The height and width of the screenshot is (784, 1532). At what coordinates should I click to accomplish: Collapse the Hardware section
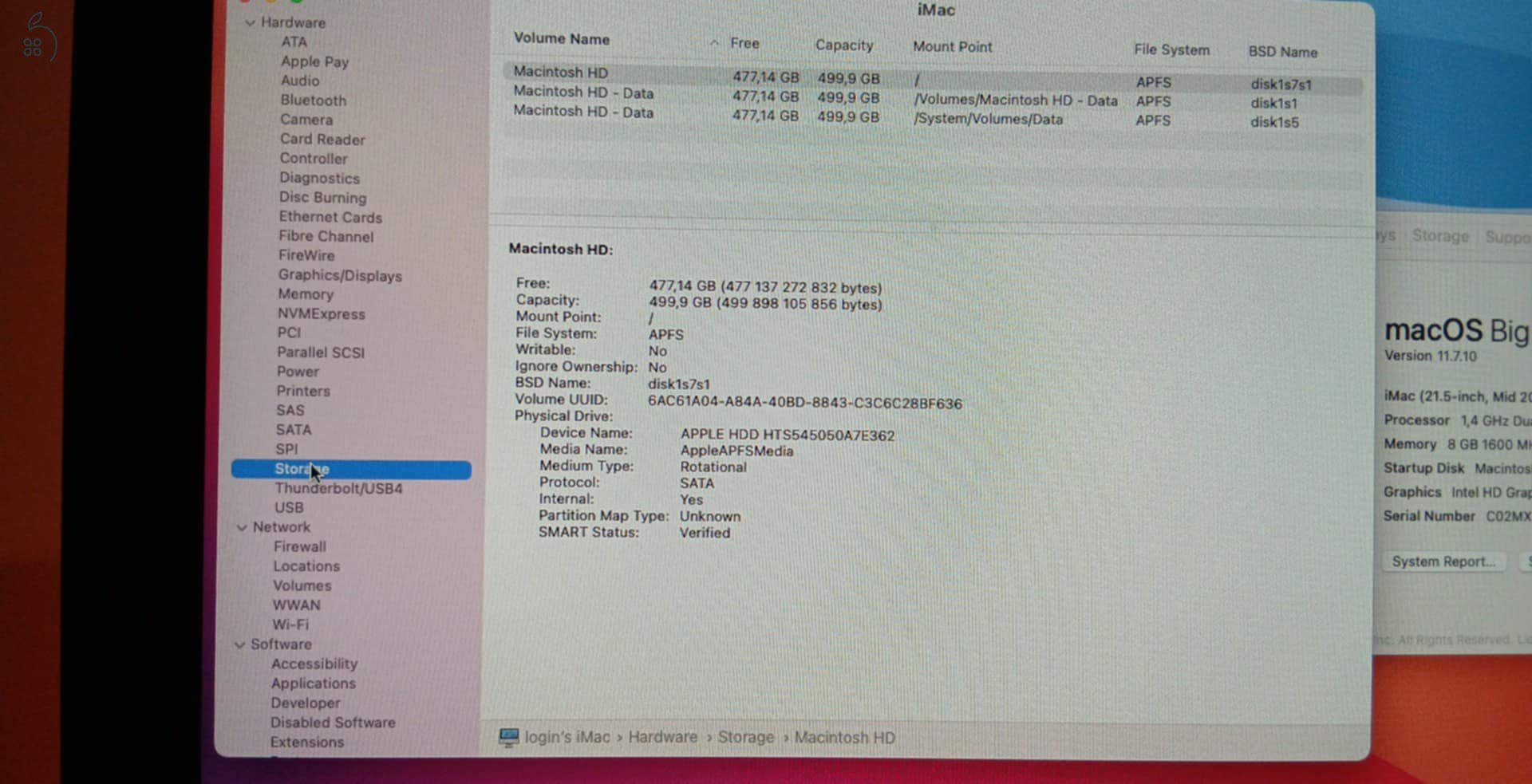point(250,23)
